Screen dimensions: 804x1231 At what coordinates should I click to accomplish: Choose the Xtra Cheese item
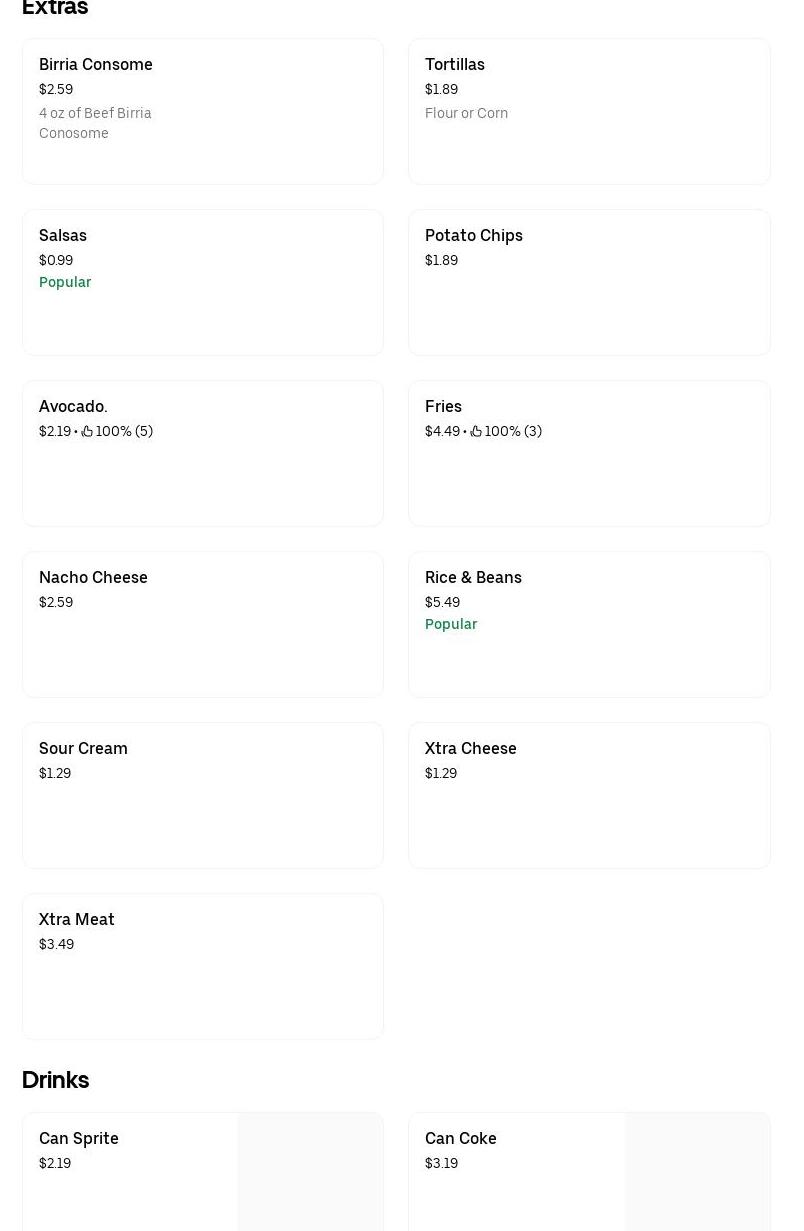[x=588, y=795]
